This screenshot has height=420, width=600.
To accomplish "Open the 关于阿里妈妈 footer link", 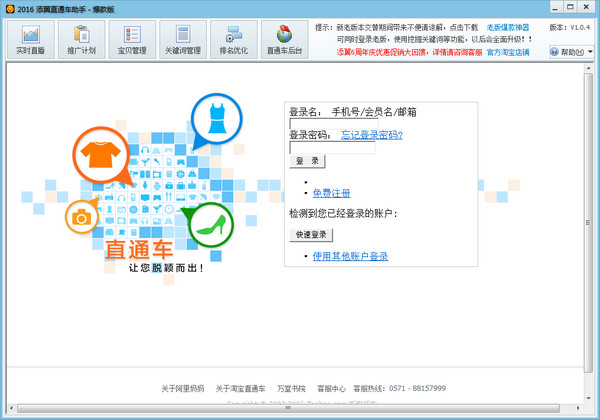I will click(x=183, y=388).
